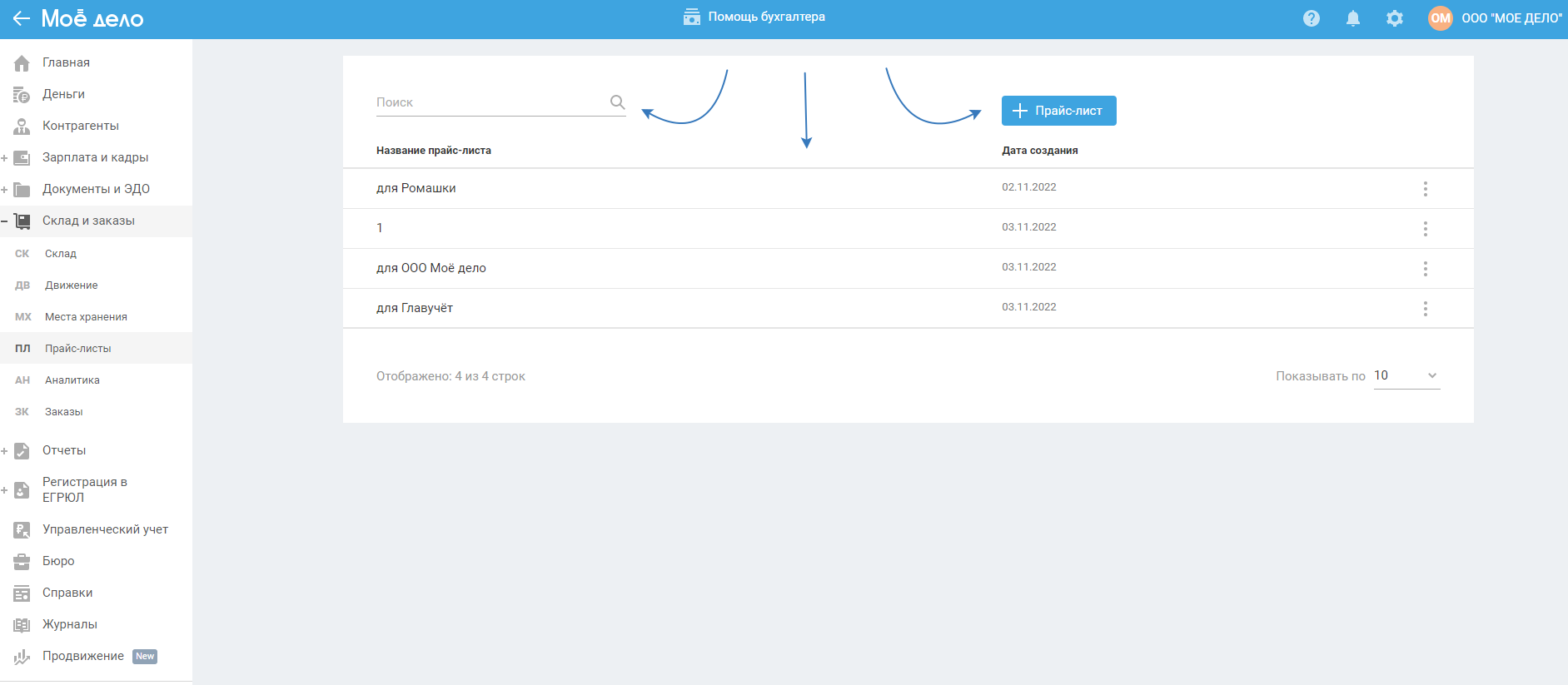Open the Заказы submenu item
Image resolution: width=1568 pixels, height=685 pixels.
point(64,412)
